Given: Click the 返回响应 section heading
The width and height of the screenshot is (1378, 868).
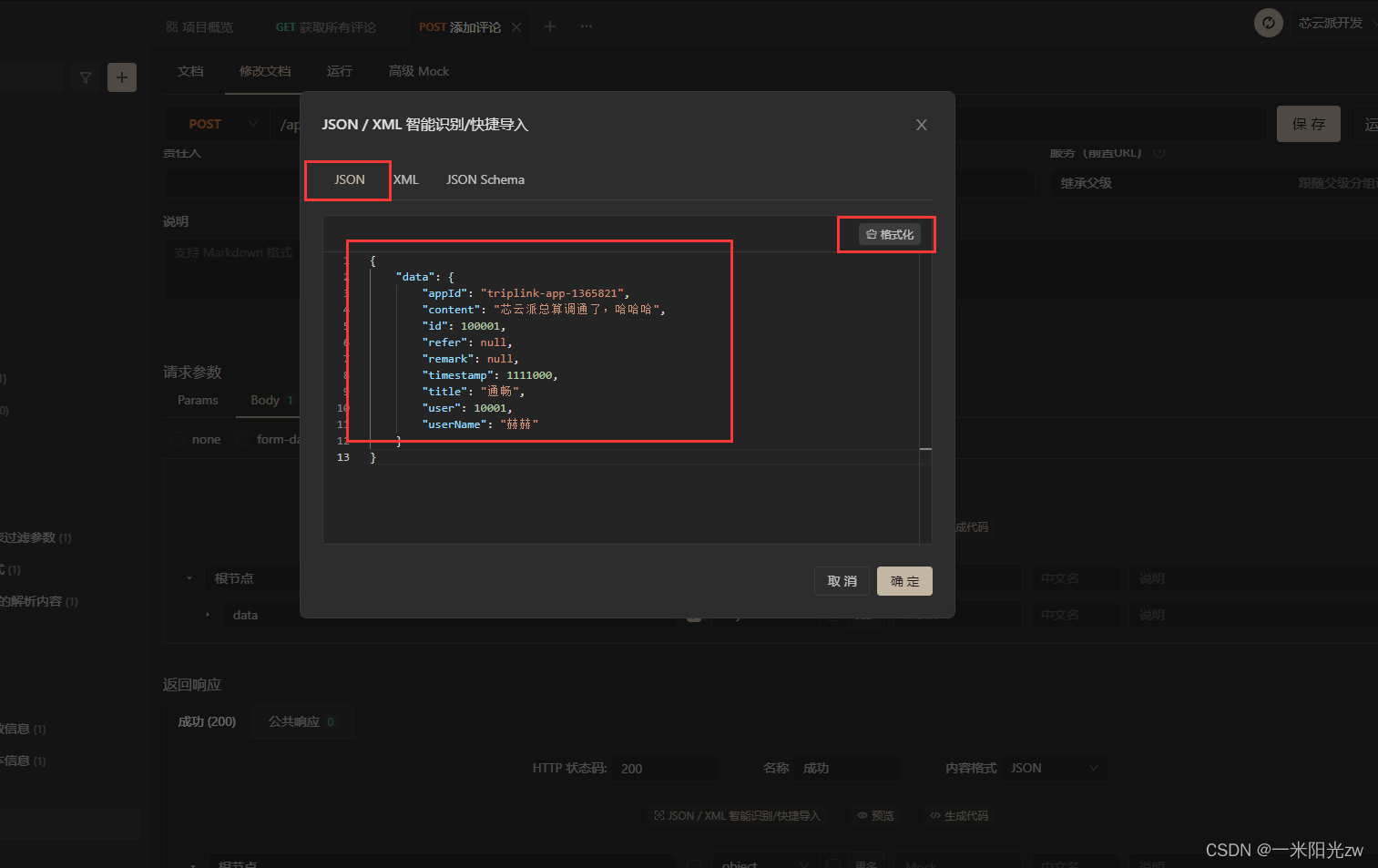Looking at the screenshot, I should pyautogui.click(x=192, y=685).
